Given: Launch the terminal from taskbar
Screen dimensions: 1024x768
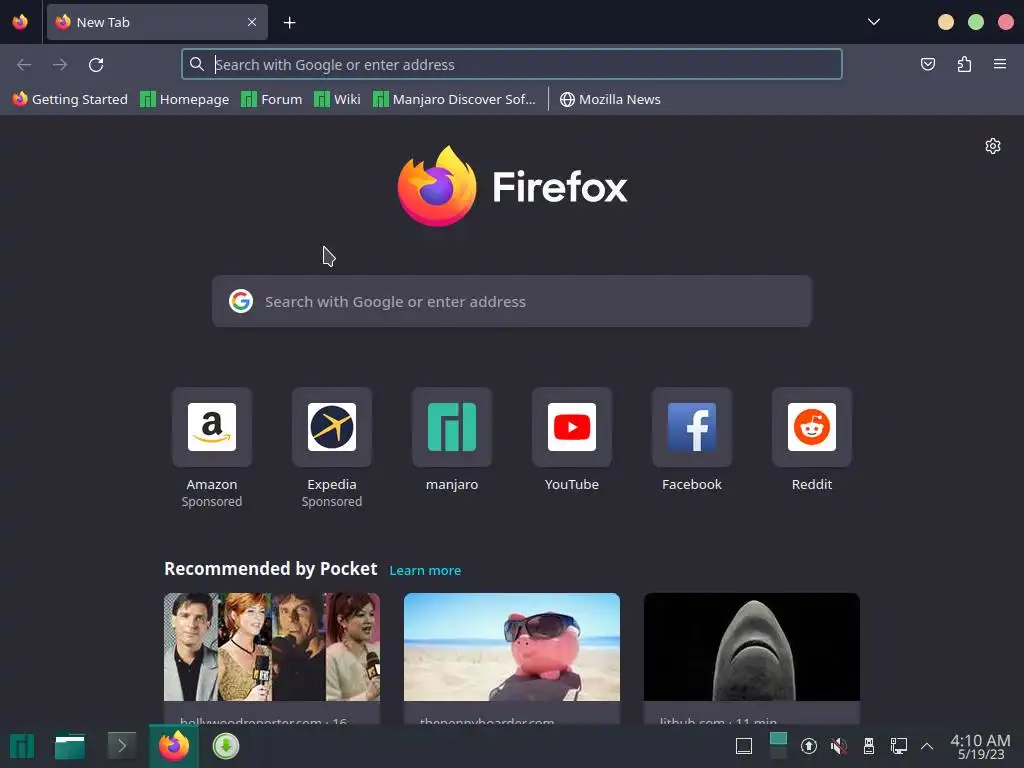Looking at the screenshot, I should 122,746.
